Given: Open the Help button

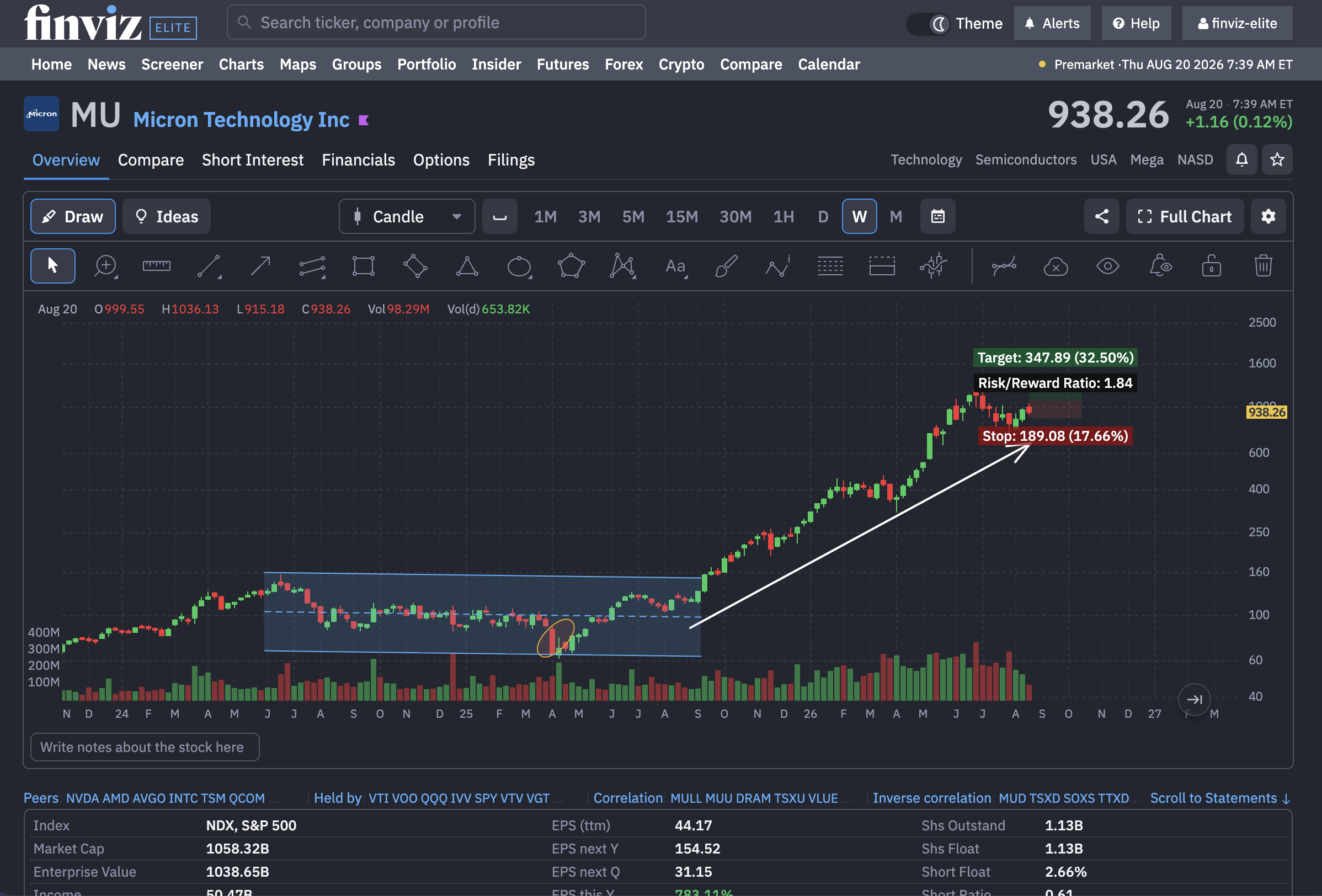Looking at the screenshot, I should [1136, 23].
